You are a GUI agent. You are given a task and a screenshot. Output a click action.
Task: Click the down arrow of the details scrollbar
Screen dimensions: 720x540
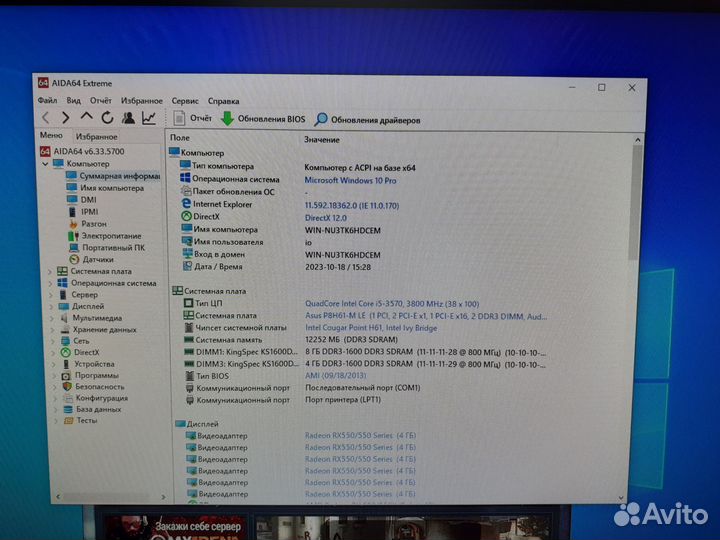click(621, 497)
